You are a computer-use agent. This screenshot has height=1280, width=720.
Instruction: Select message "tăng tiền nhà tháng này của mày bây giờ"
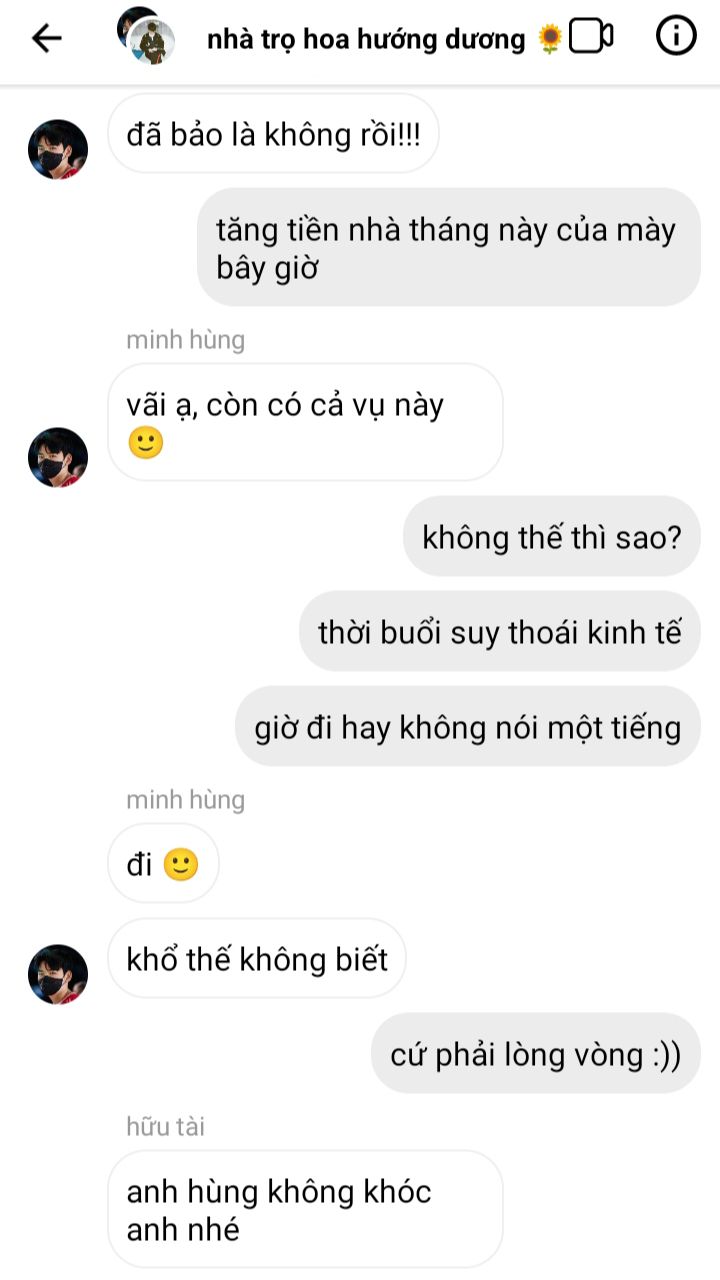[448, 247]
